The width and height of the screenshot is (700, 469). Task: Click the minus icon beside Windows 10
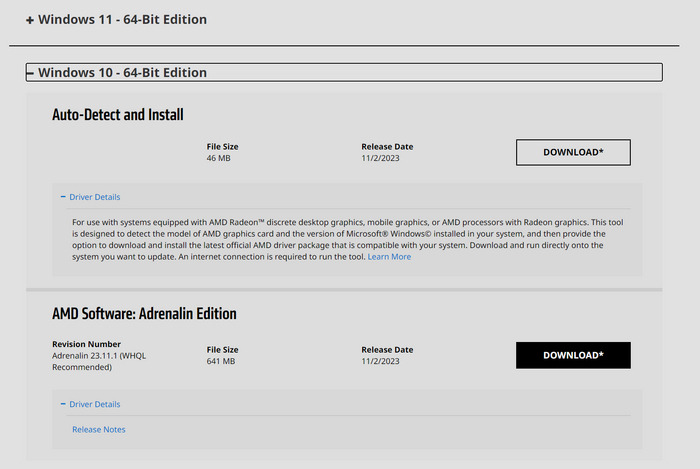click(31, 73)
